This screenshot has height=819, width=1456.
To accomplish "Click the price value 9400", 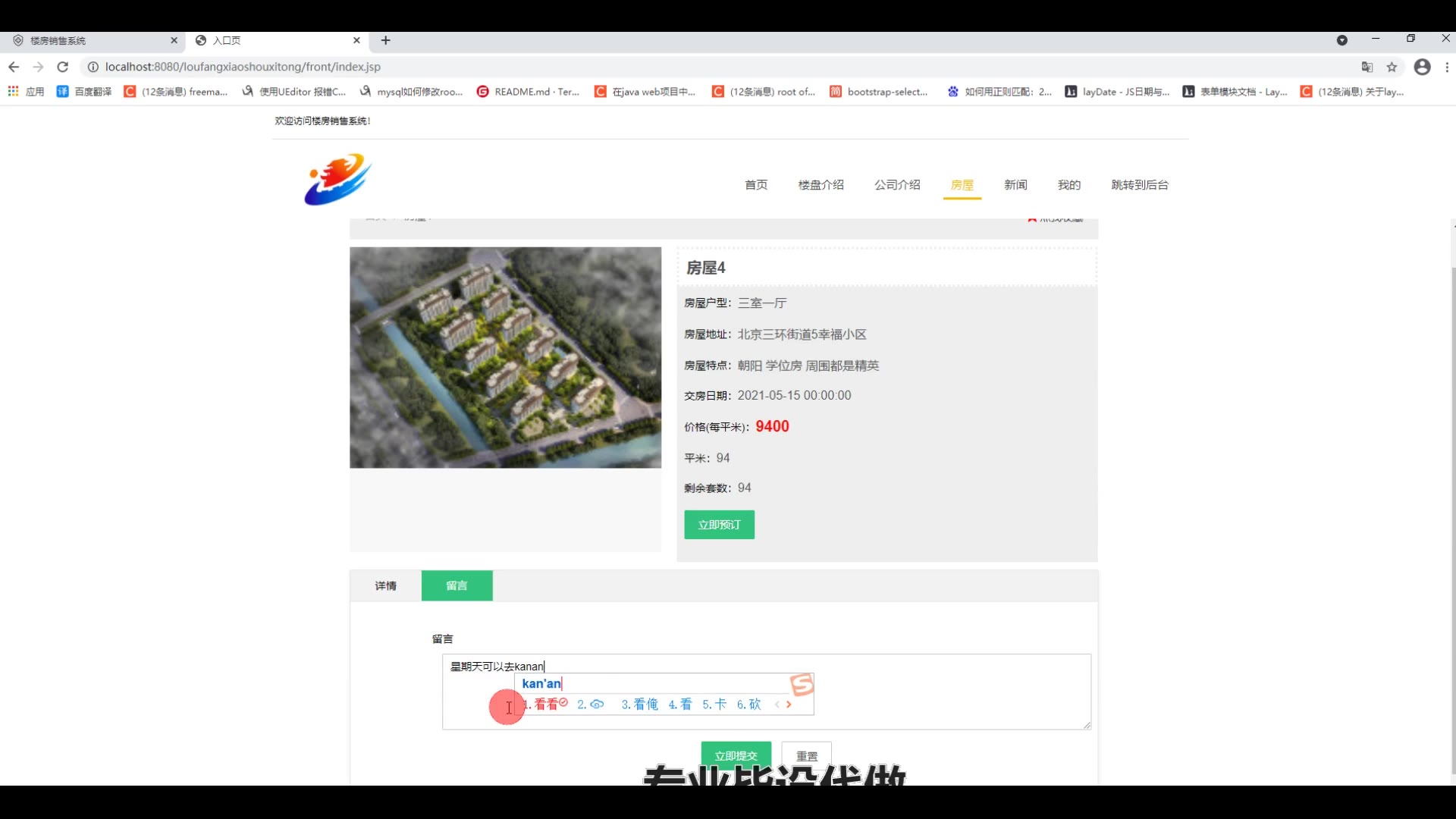I will coord(772,426).
